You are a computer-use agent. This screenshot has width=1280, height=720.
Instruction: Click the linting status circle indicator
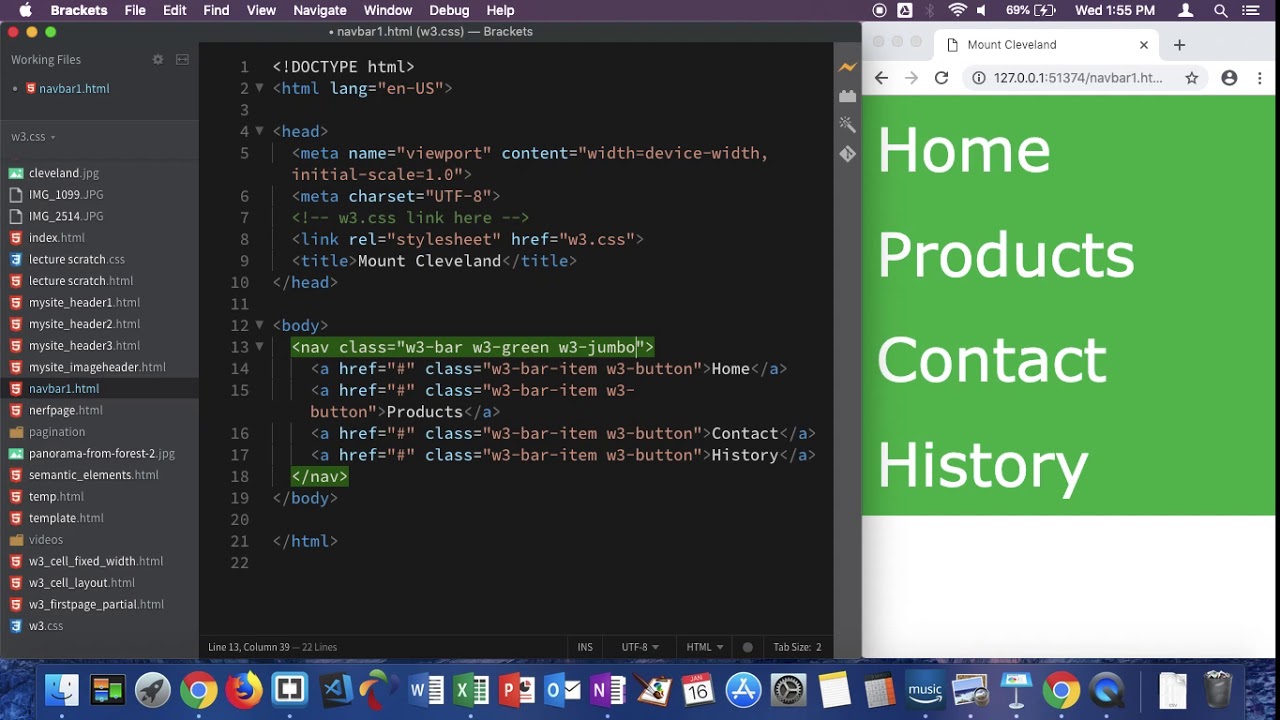coord(747,647)
